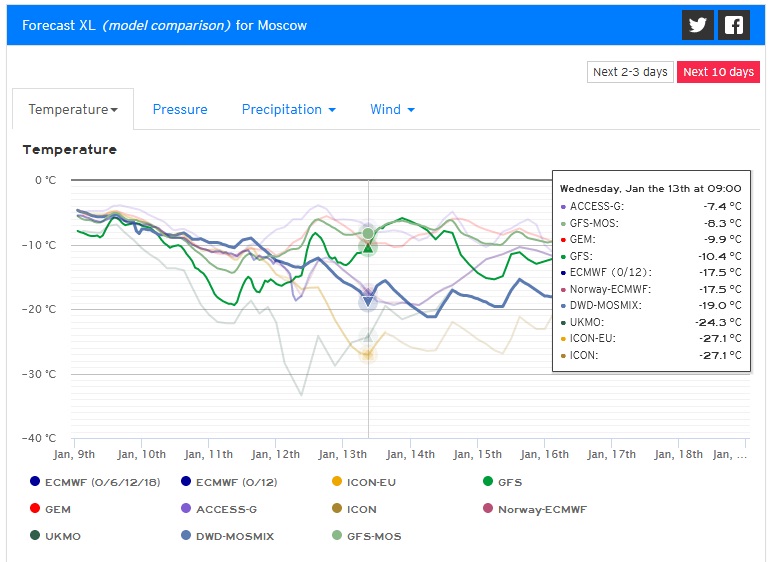
Task: Click the Jan, 10th axis label
Action: point(141,454)
